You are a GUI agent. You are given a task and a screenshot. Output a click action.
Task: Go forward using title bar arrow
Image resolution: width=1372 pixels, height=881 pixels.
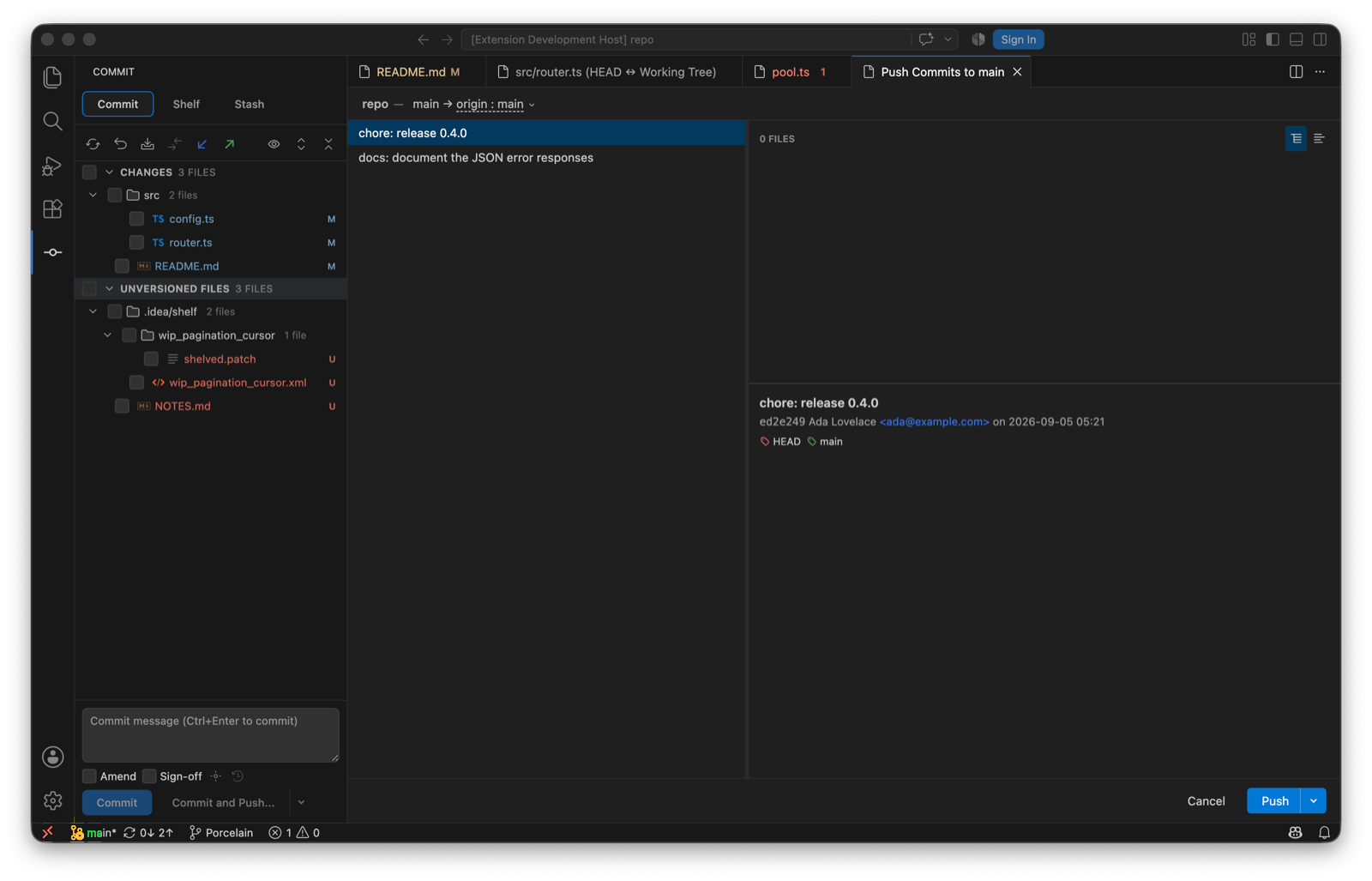447,39
